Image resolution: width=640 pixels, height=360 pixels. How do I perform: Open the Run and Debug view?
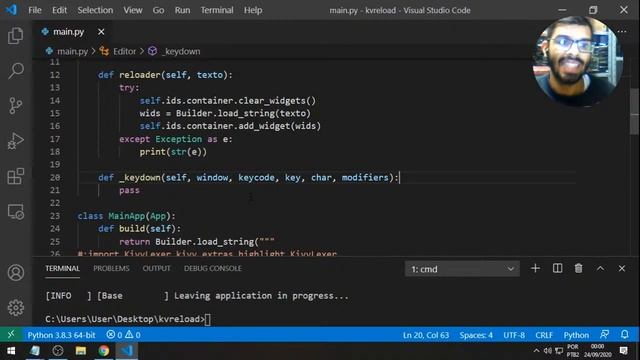click(x=16, y=141)
